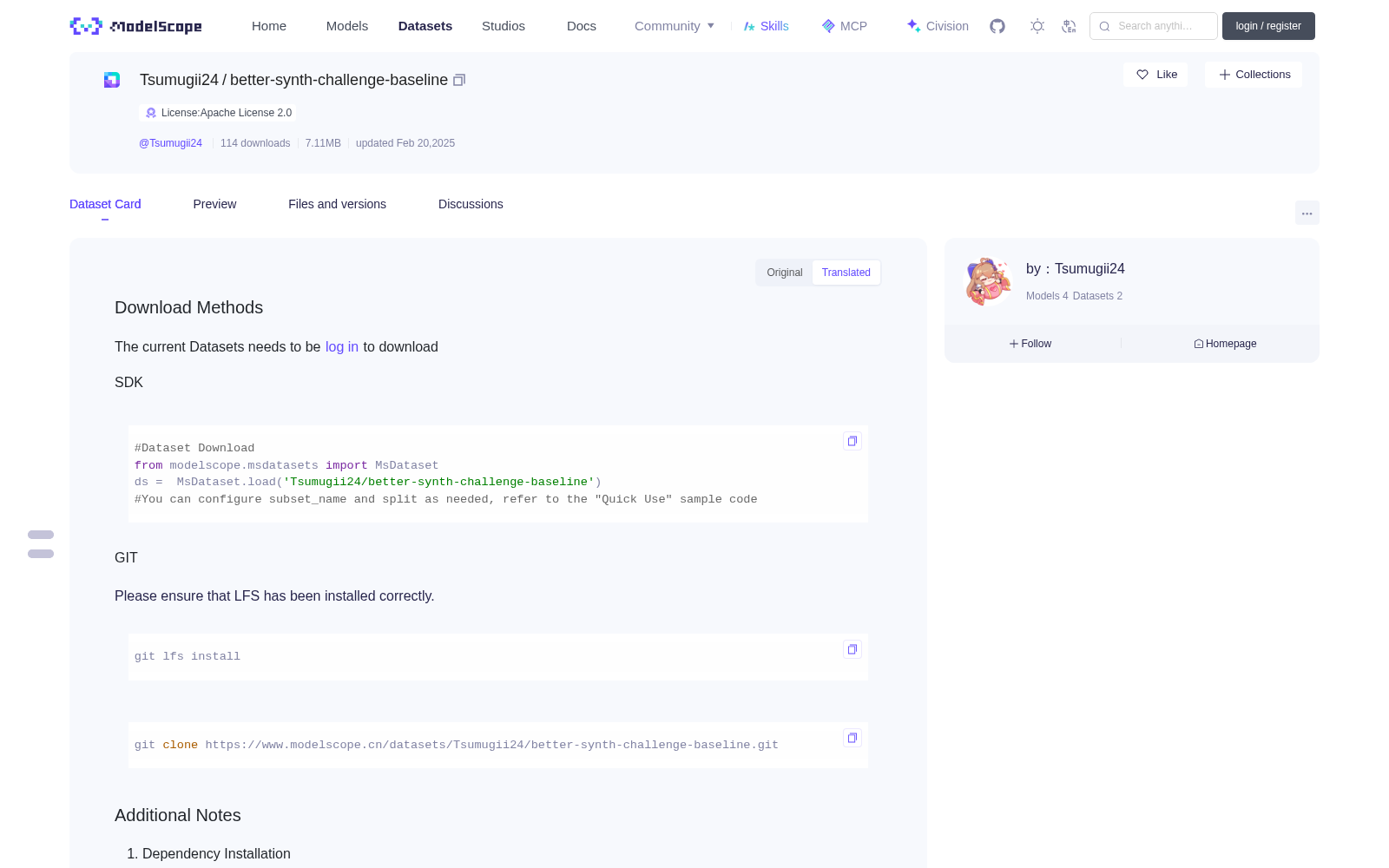Open Docs
This screenshot has width=1389, height=868.
pyautogui.click(x=582, y=26)
